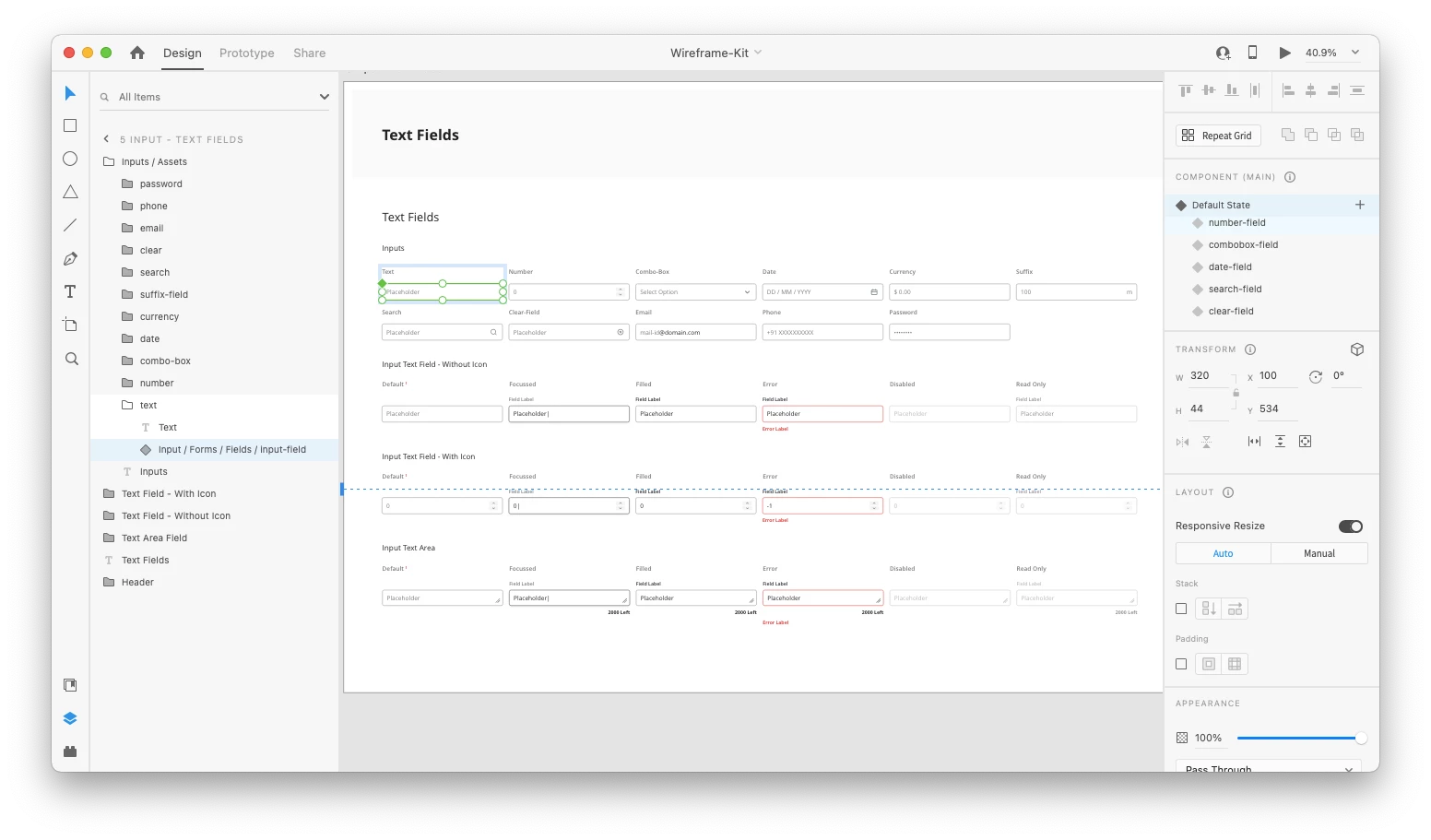Viewport: 1431px width, 840px height.
Task: Select Auto responsive resize mode
Action: click(1224, 553)
